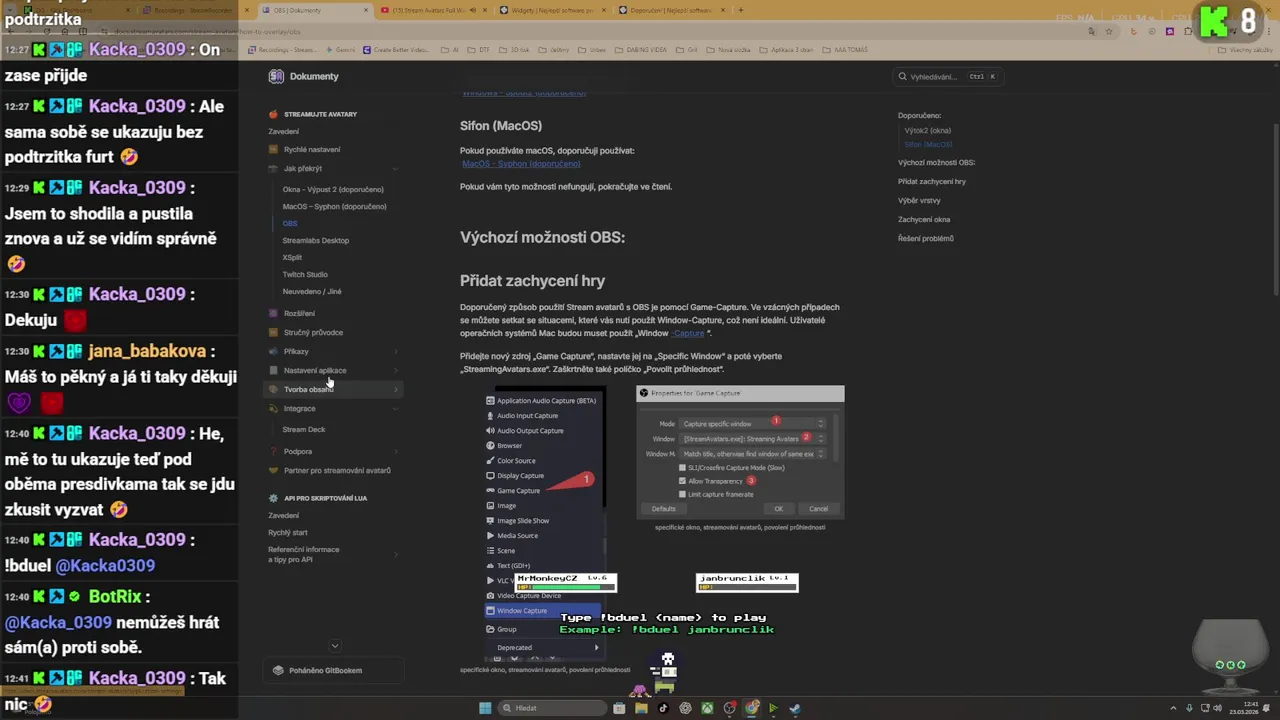Open MacOS – Syphon (doporučeno) sidebar page
Screen dimensions: 1280x720
click(334, 206)
